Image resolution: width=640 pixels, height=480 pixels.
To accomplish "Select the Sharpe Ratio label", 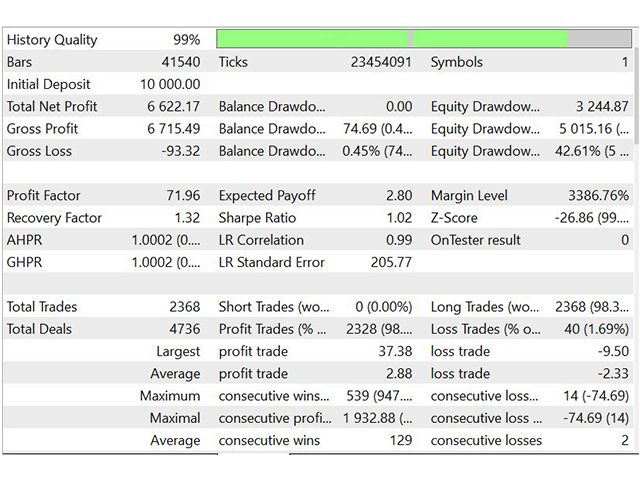I will [x=259, y=218].
